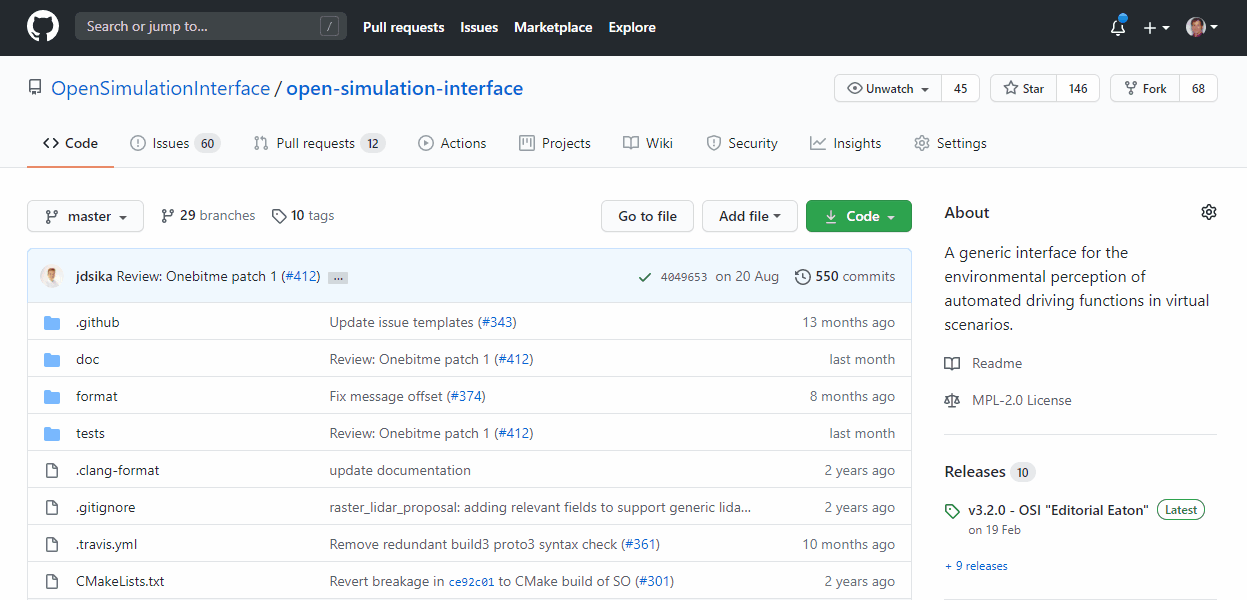The height and width of the screenshot is (600, 1247).
Task: Open the .travis.yml file
Action: (106, 545)
